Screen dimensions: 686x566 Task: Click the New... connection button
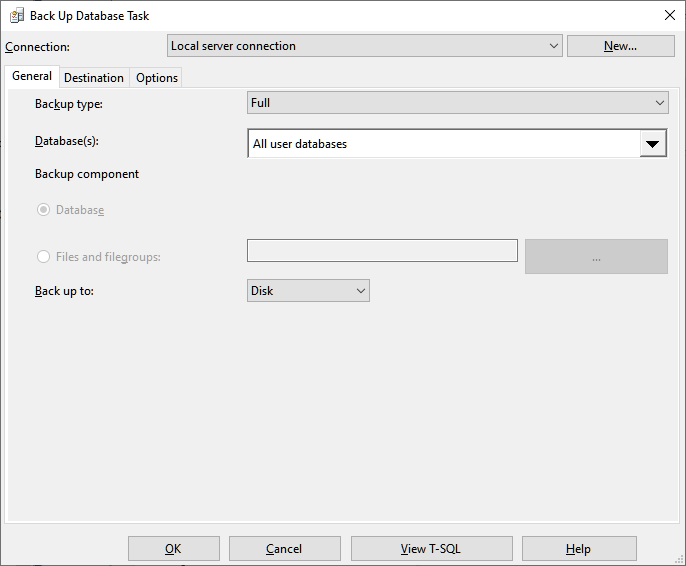pos(620,46)
